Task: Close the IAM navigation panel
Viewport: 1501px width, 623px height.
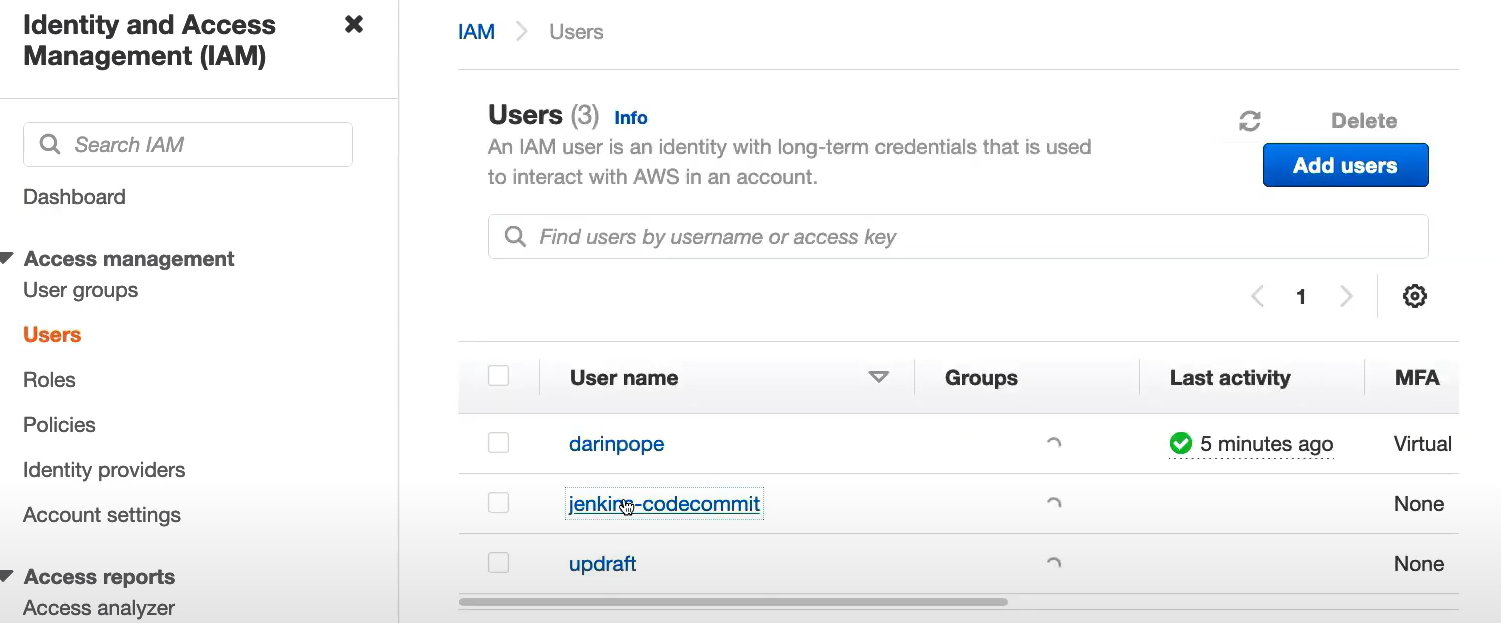Action: coord(354,25)
